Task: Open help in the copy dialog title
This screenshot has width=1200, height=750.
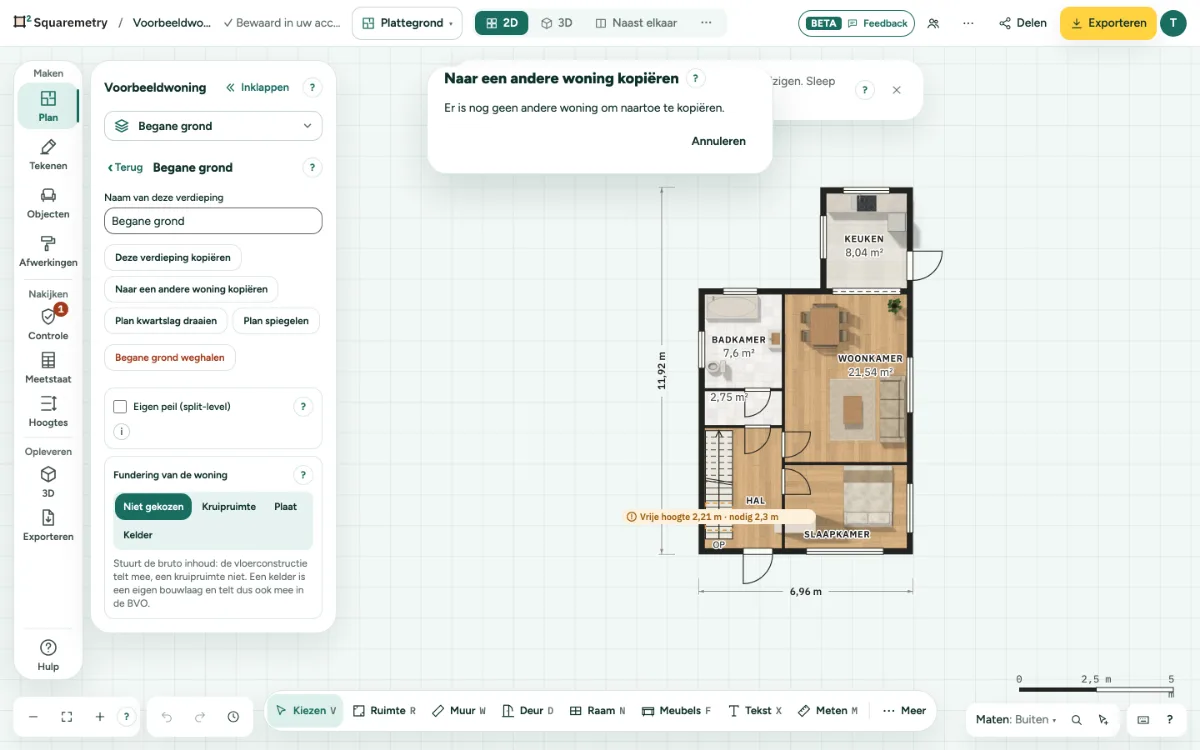Action: click(697, 79)
